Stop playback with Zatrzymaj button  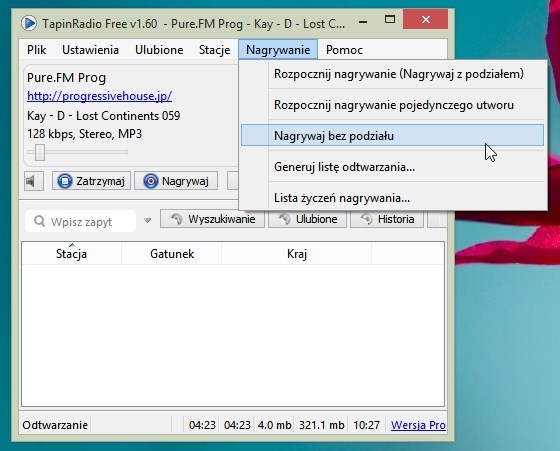click(x=91, y=181)
